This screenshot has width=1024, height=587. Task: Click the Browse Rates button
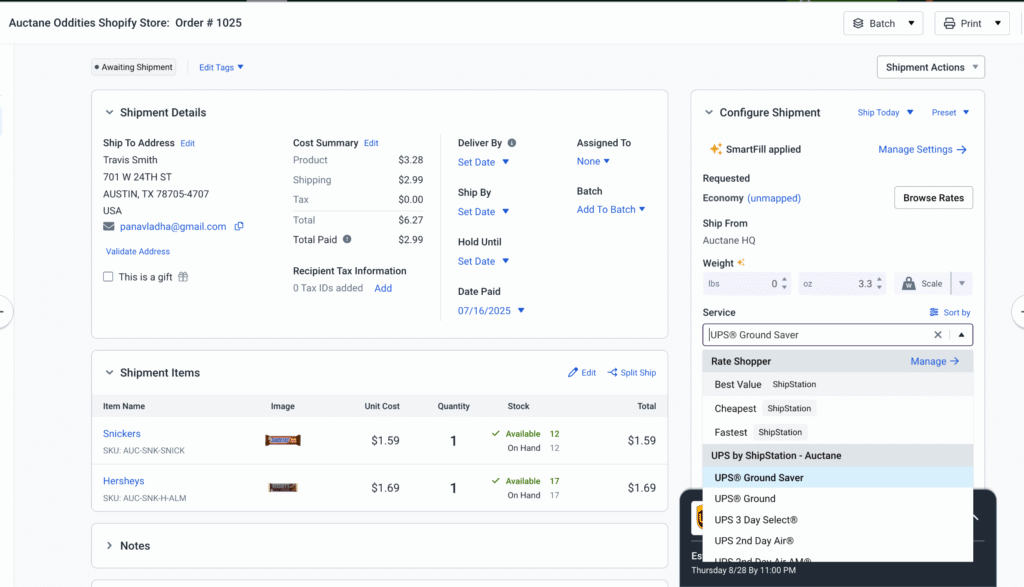[x=933, y=198]
